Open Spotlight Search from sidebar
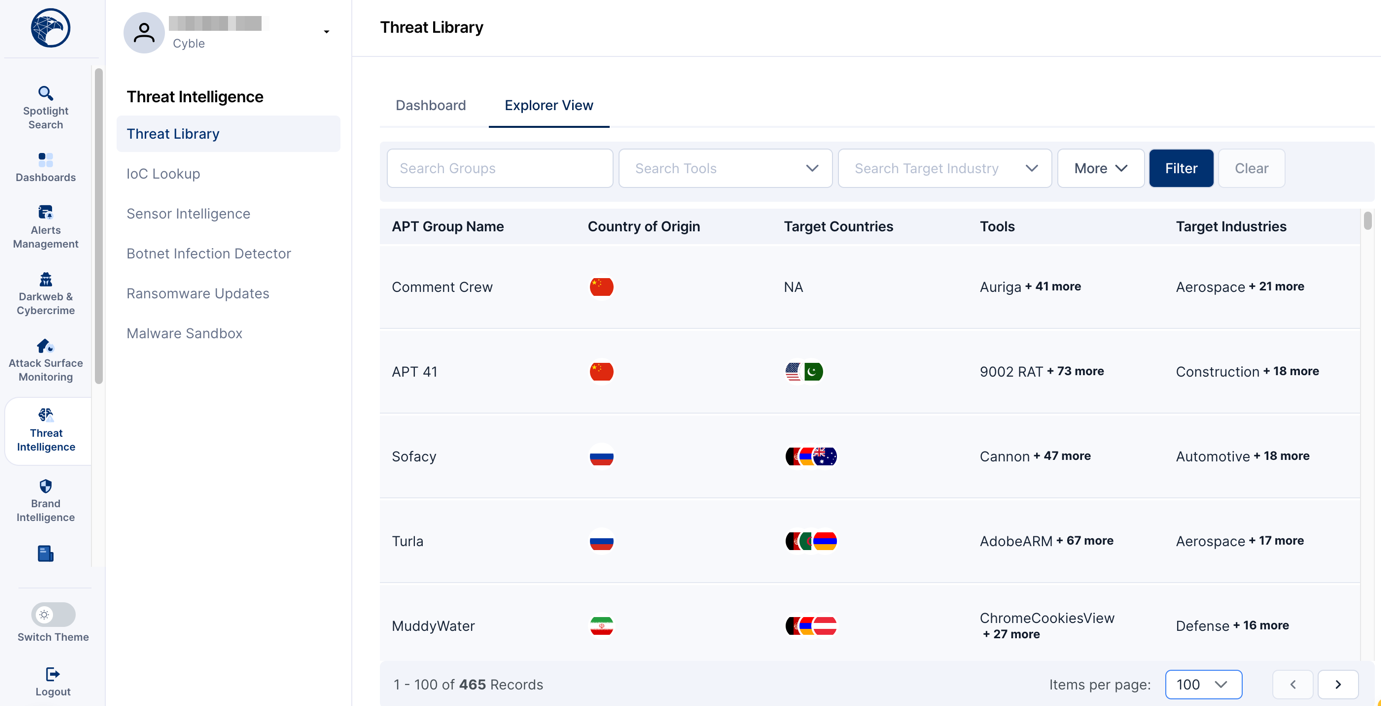This screenshot has height=706, width=1381. click(x=46, y=108)
